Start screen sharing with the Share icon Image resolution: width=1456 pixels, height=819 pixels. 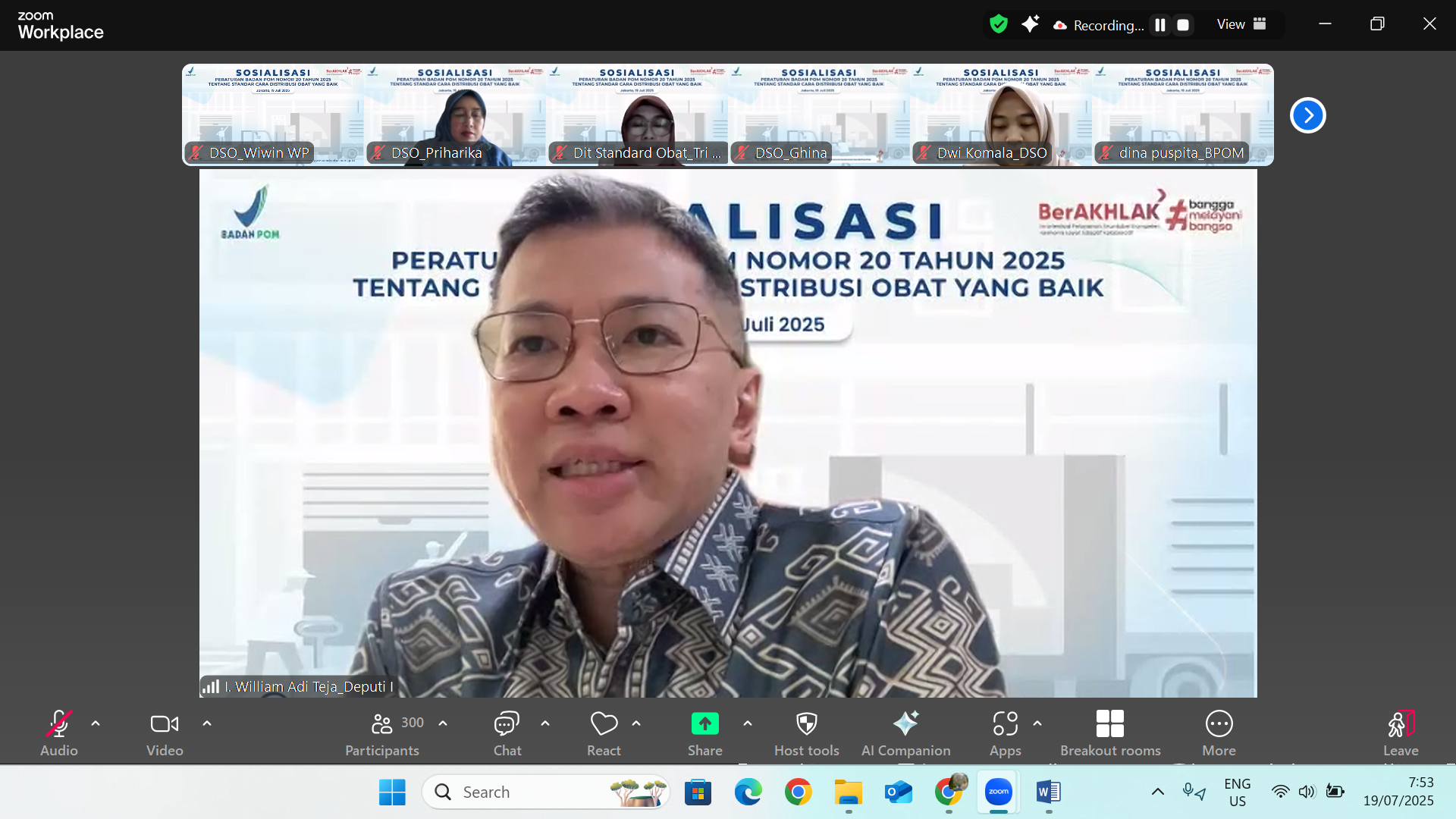704,724
